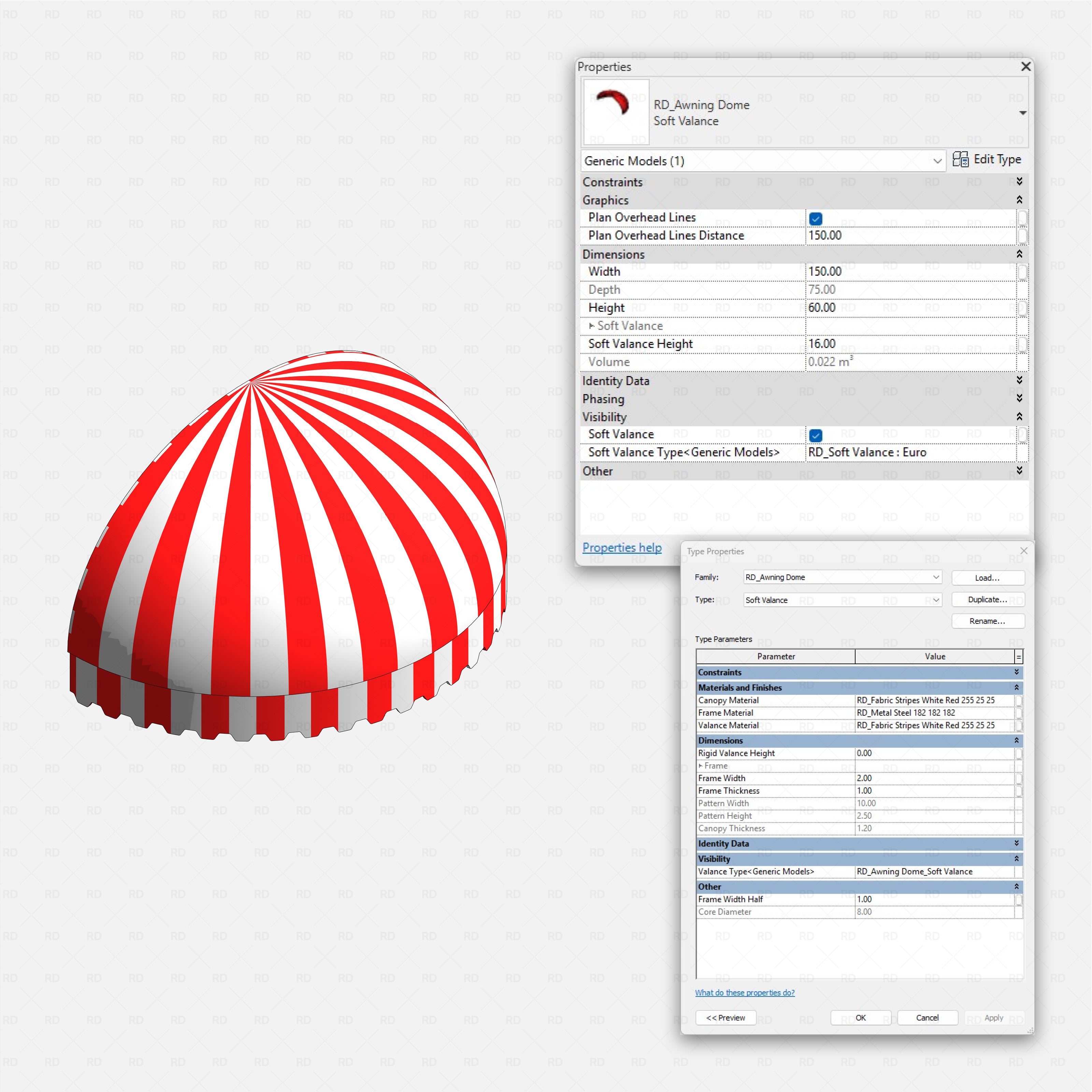
Task: Click the striped awning dome model
Action: pos(287,545)
